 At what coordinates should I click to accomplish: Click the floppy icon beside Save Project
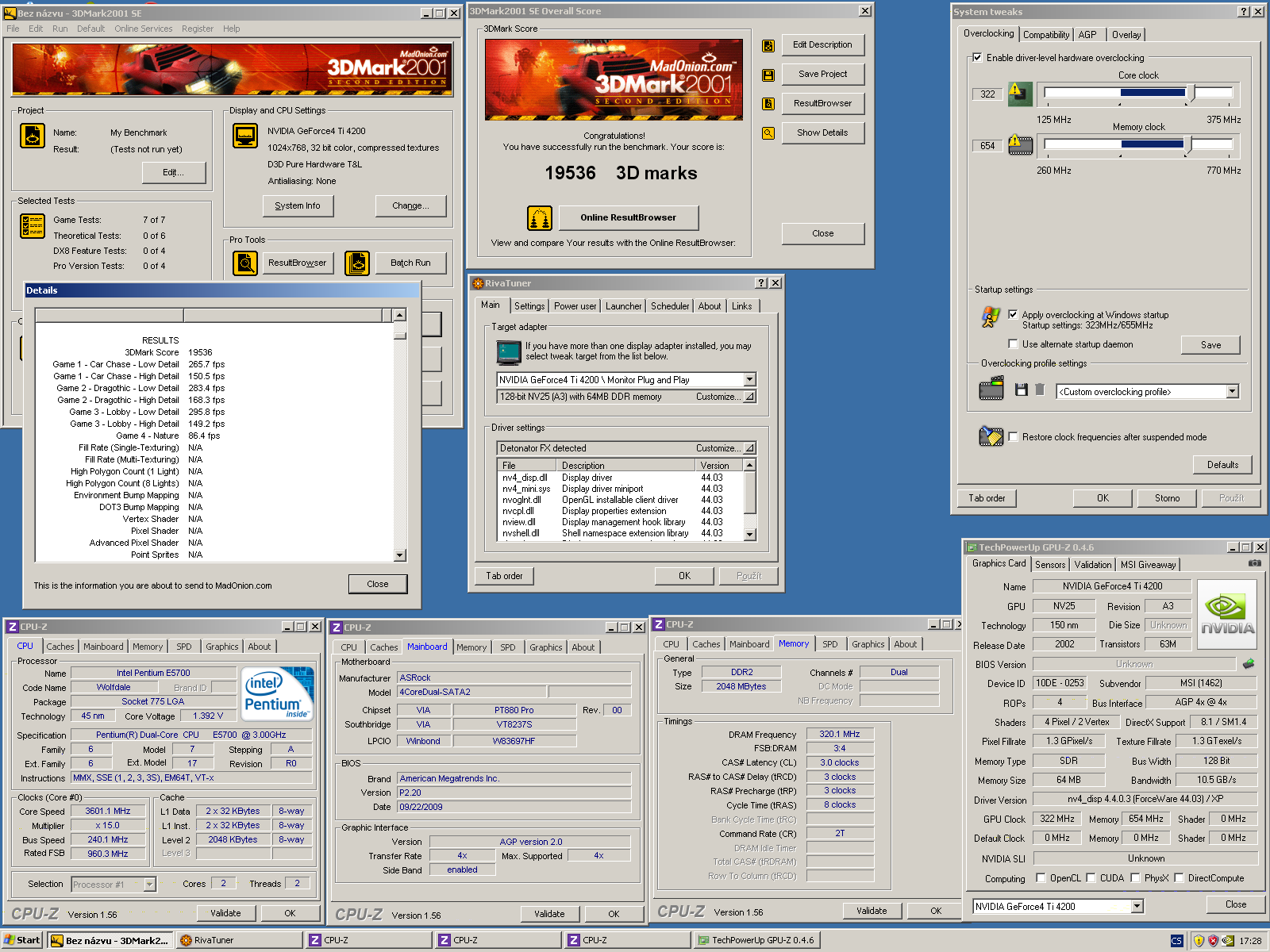(x=768, y=75)
